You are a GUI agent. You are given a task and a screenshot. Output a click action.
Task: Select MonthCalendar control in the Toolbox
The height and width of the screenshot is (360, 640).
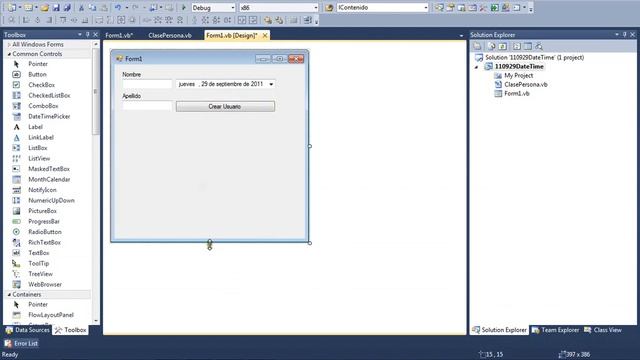(x=49, y=179)
